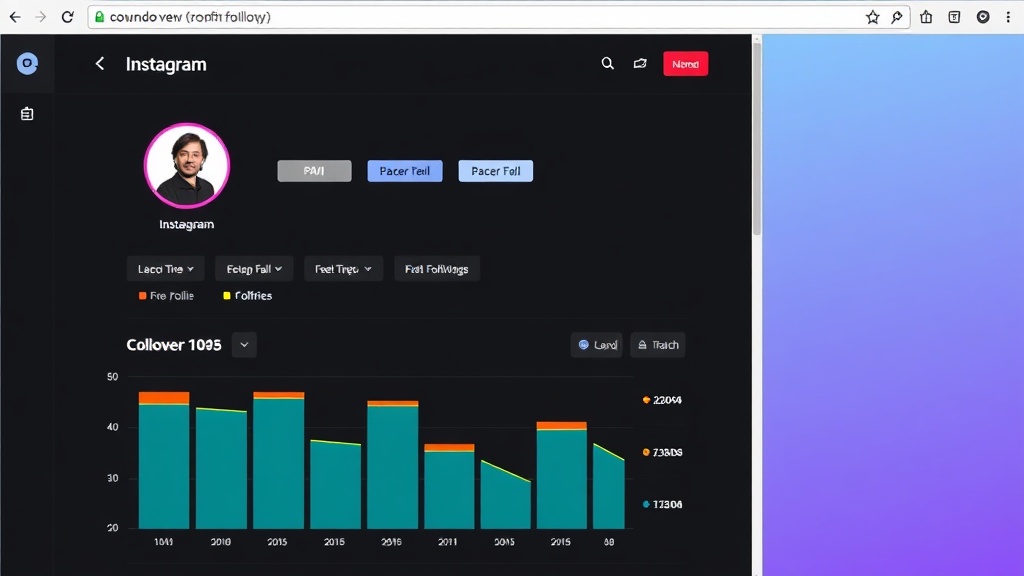Screen dimensions: 1024x576
Task: Click the profile picture avatar
Action: pos(187,166)
